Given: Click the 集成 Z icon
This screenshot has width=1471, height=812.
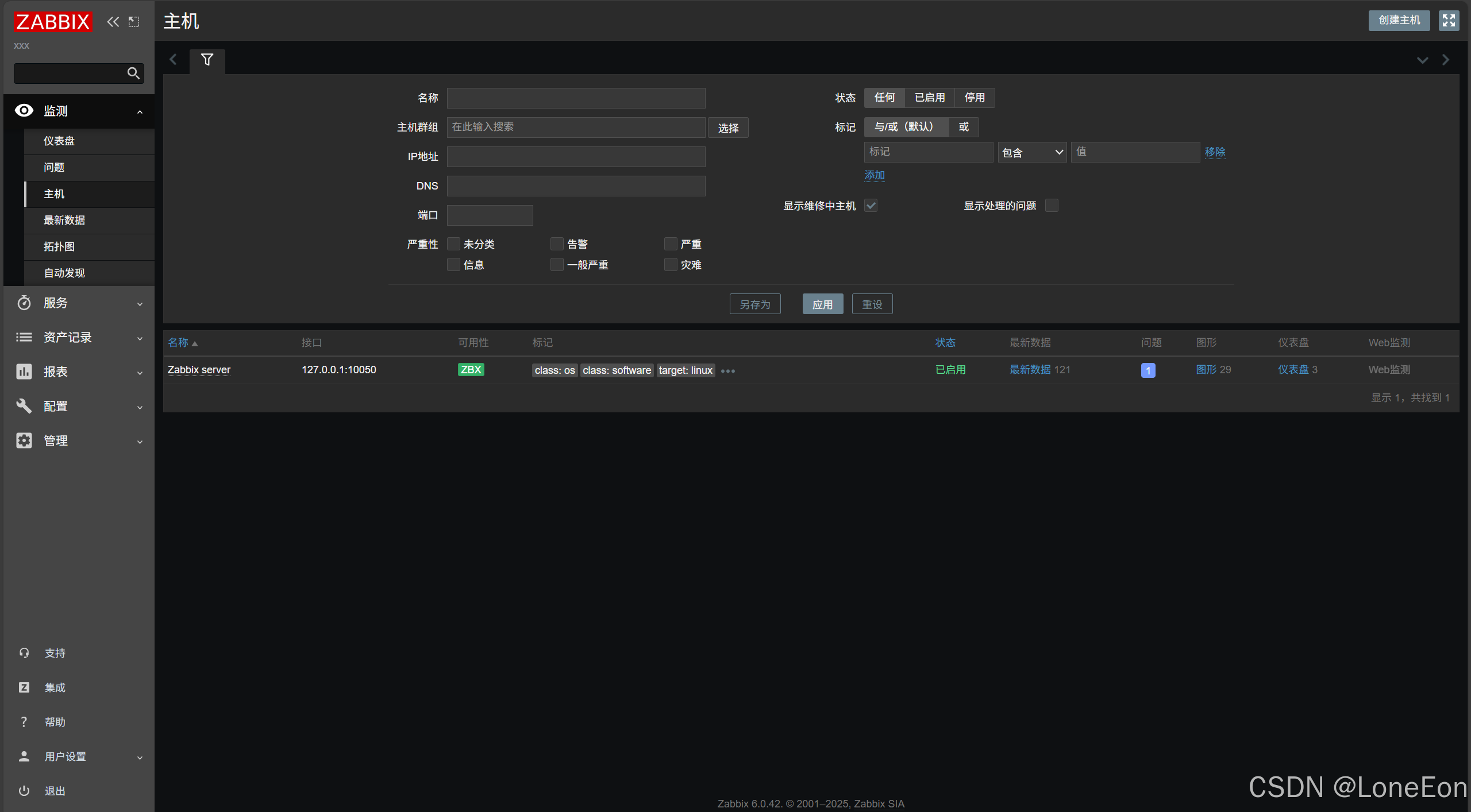Looking at the screenshot, I should pos(24,687).
